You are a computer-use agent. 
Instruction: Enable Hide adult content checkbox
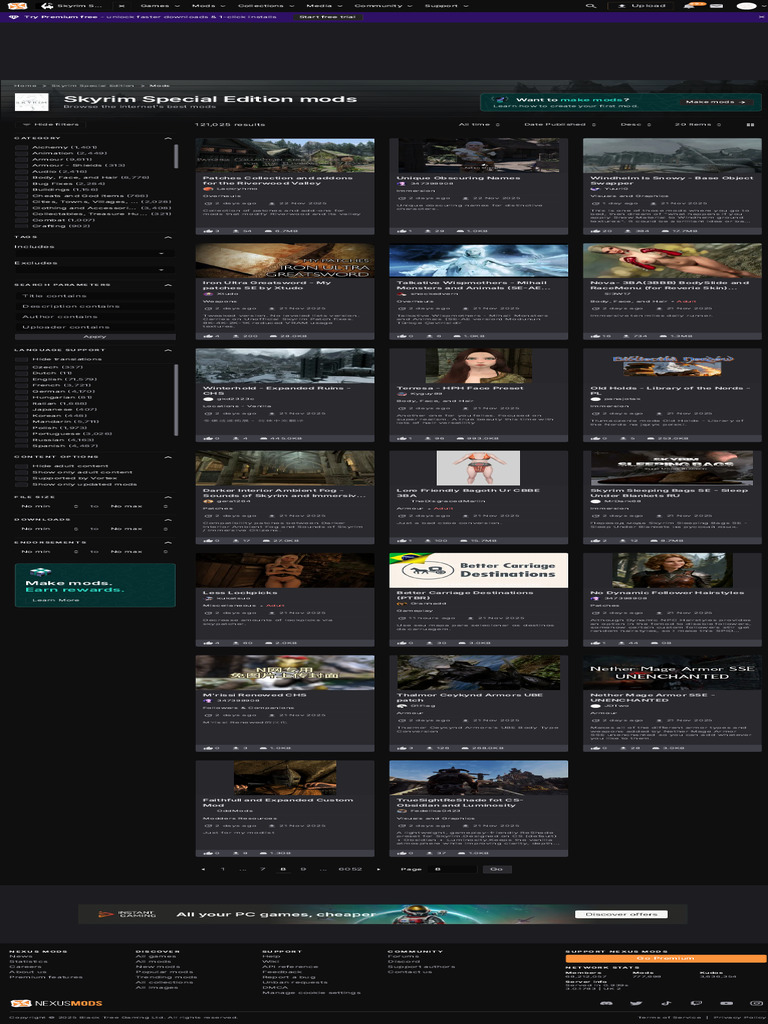point(21,466)
